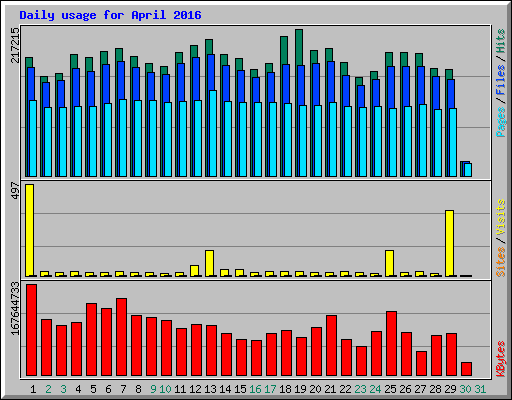The width and height of the screenshot is (512, 400).
Task: Click day 7 on the date axis
Action: coord(123,389)
